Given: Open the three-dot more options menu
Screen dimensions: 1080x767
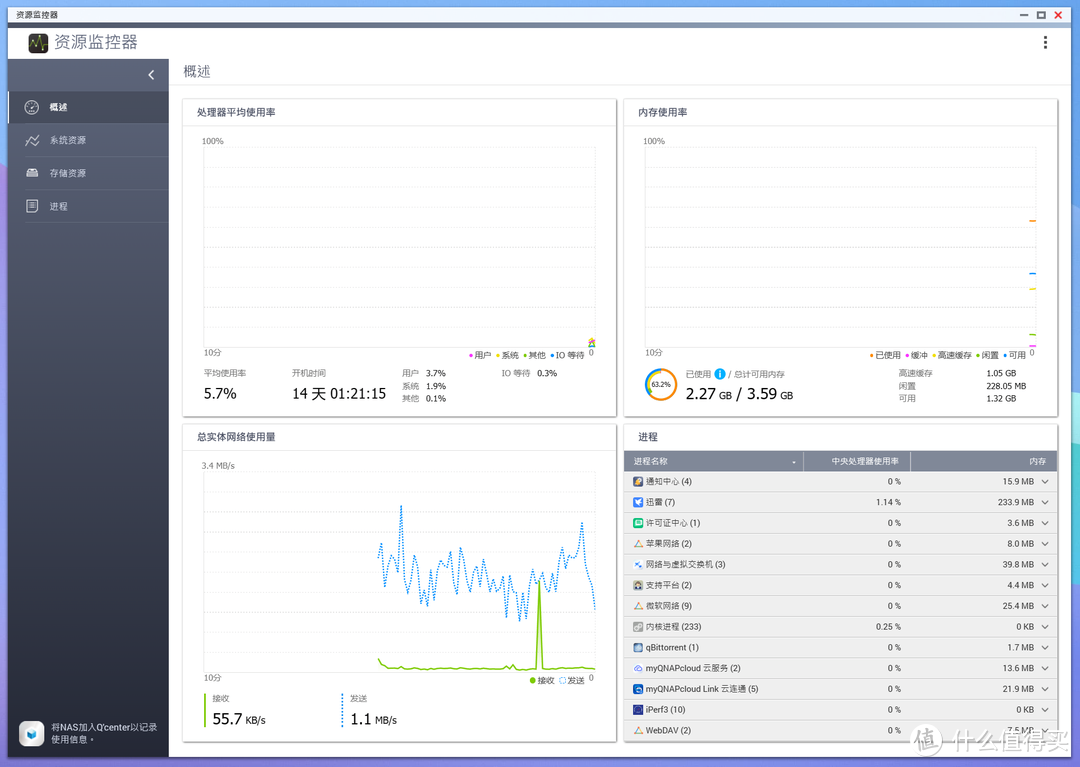Looking at the screenshot, I should click(x=1045, y=43).
